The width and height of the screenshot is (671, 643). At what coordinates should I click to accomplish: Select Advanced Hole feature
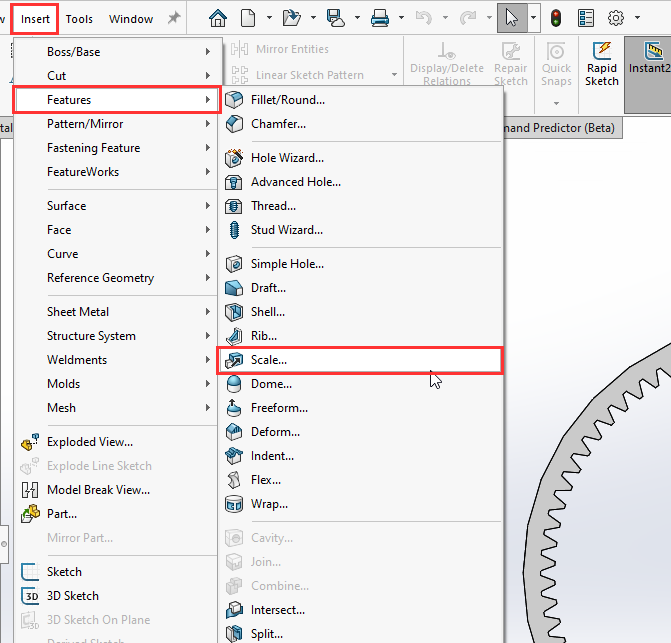pos(360,182)
